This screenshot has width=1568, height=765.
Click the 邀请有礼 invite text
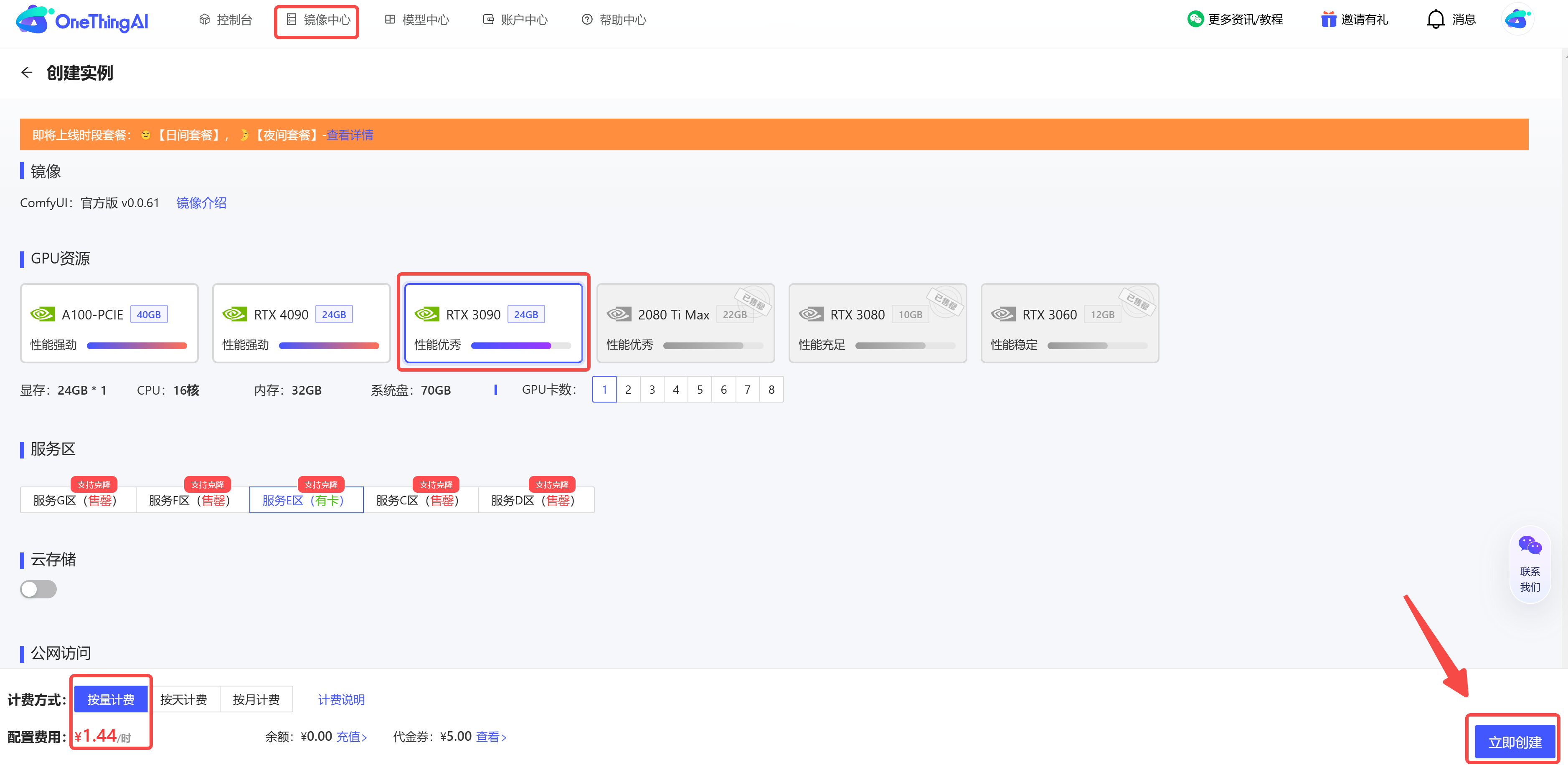coord(1365,20)
